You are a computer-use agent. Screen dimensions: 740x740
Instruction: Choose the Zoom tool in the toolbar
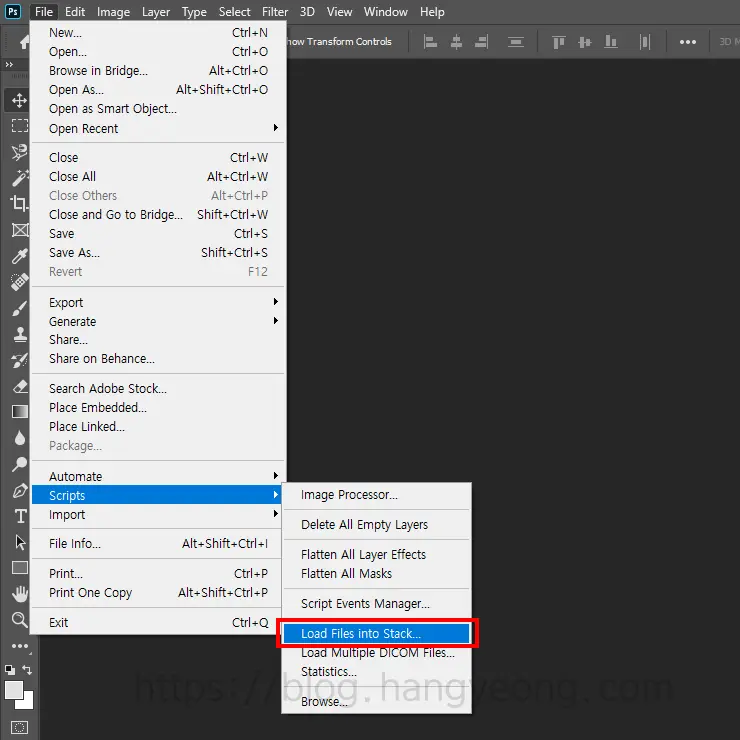coord(19,620)
